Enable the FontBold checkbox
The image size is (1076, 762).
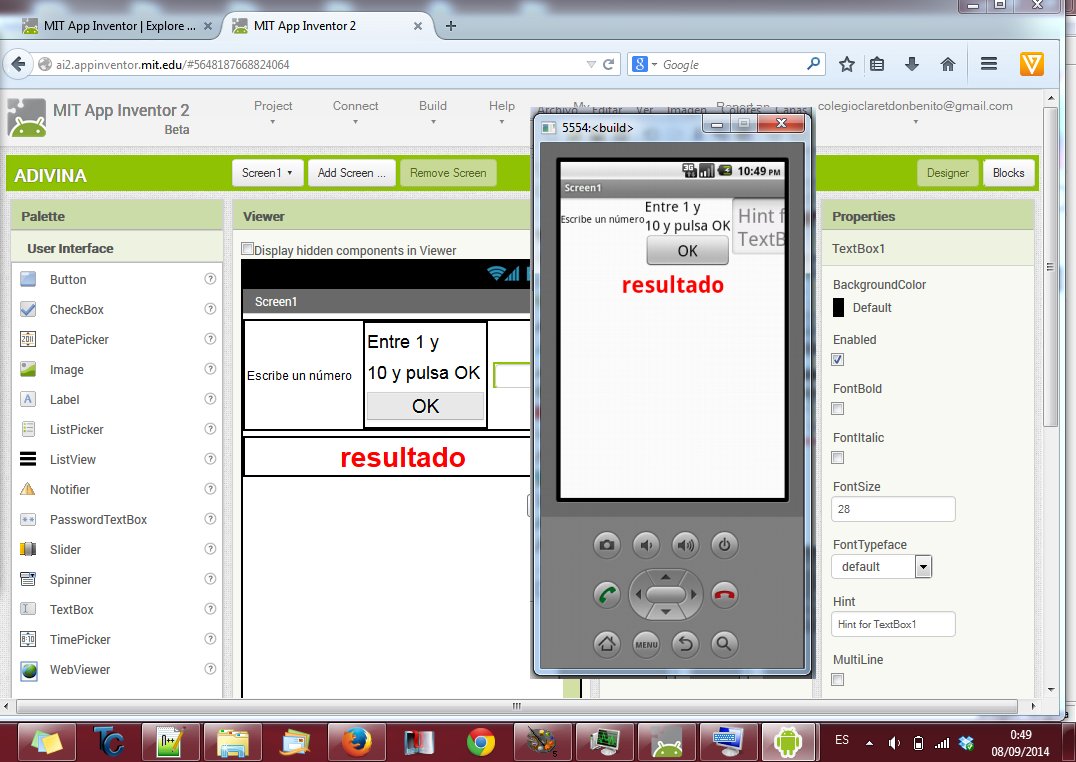coord(838,408)
